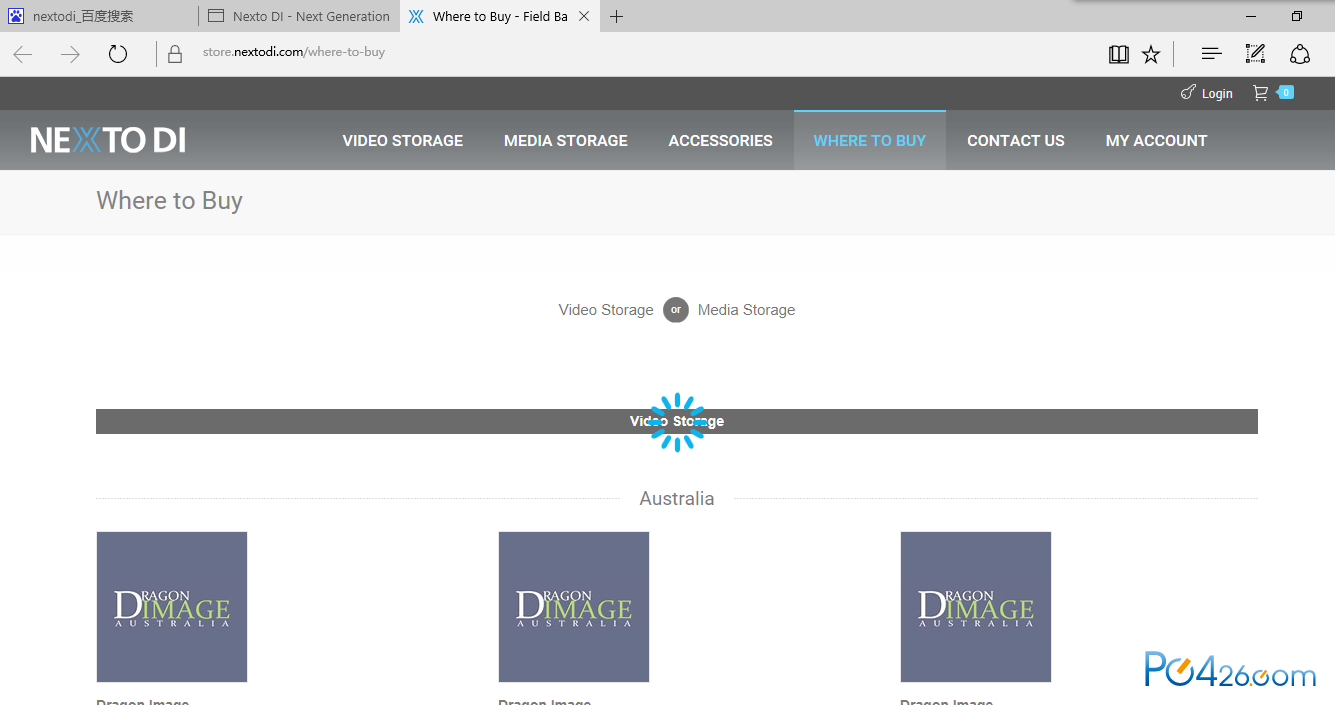Open MEDIA STORAGE in the main navigation
Image resolution: width=1335 pixels, height=705 pixels.
(x=566, y=141)
